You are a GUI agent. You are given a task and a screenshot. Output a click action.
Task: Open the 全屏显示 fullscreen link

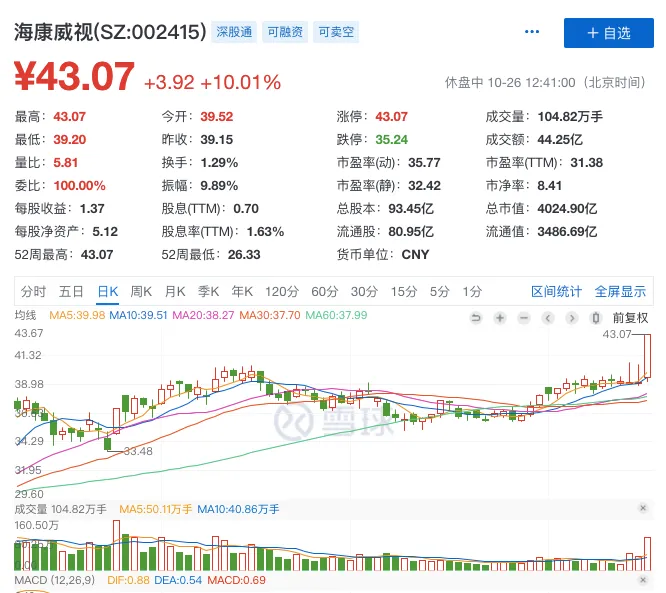coord(620,292)
